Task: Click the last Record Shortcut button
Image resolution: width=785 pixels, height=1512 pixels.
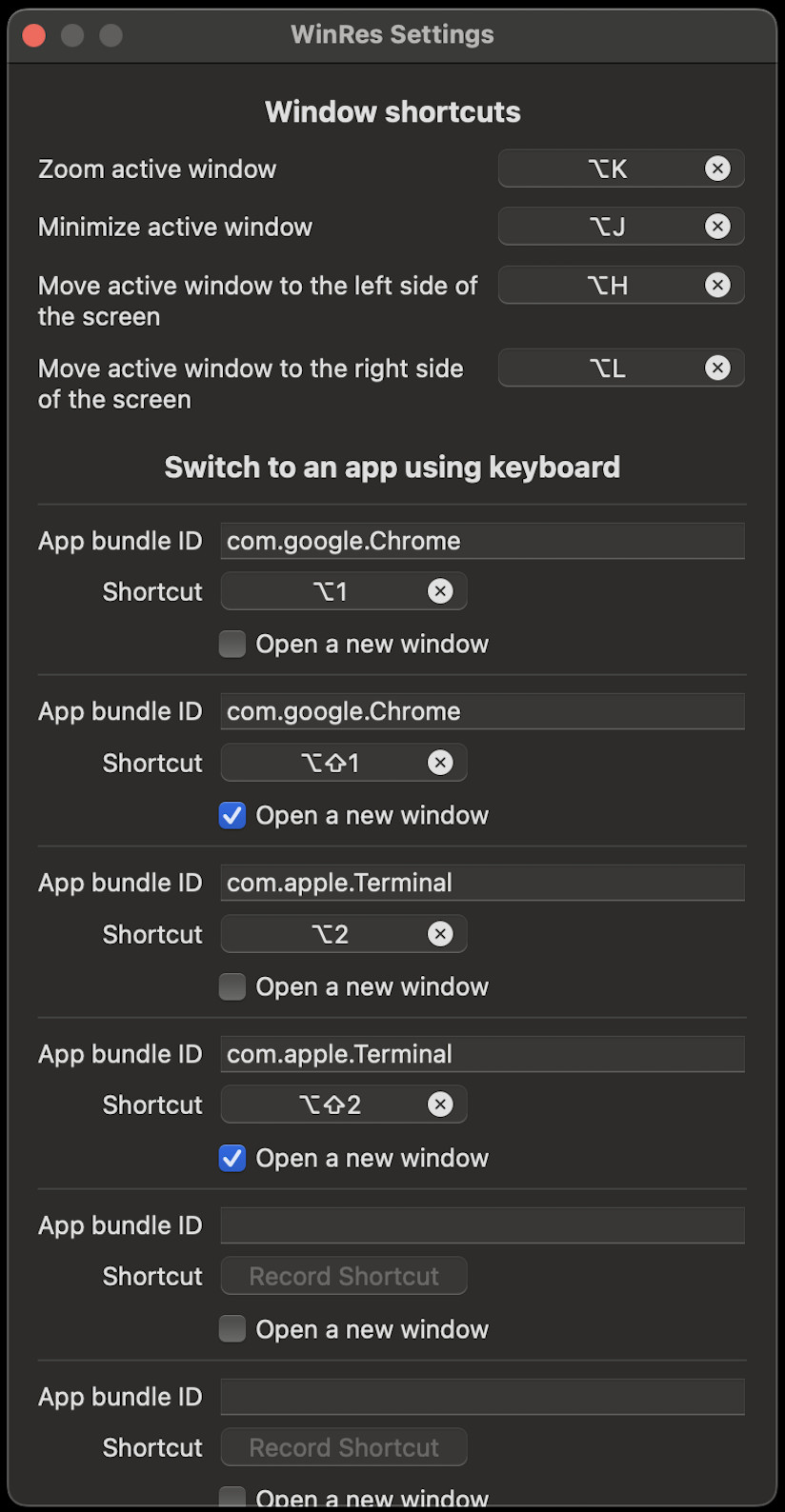Action: tap(344, 1447)
